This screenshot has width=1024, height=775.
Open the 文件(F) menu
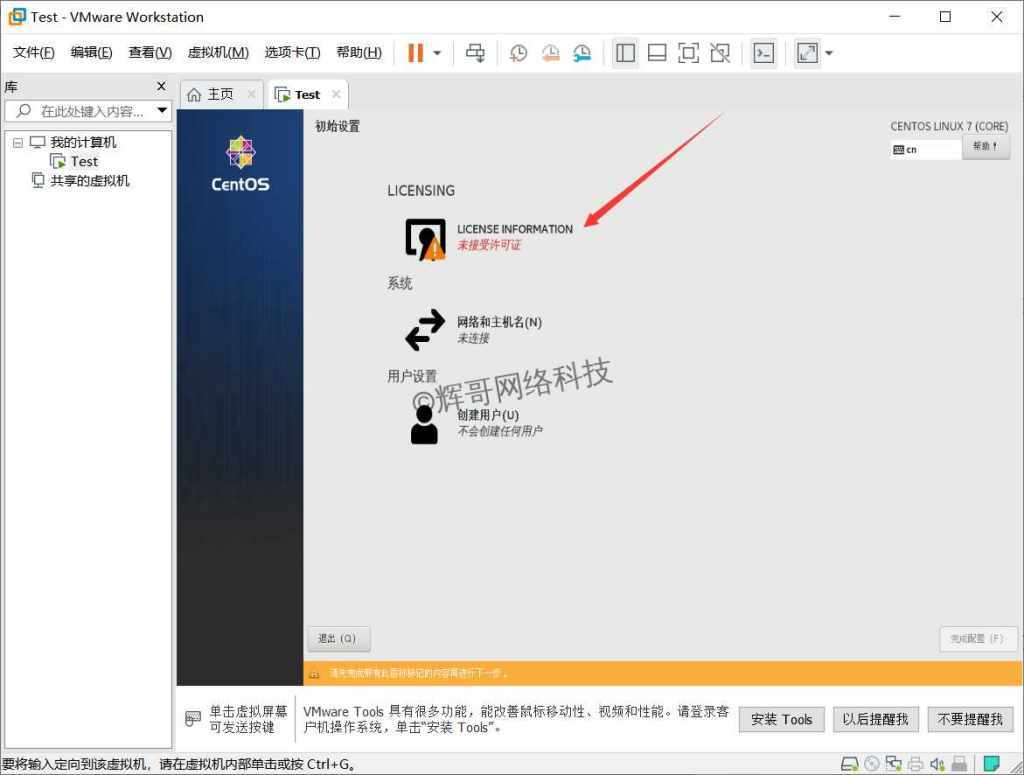33,53
